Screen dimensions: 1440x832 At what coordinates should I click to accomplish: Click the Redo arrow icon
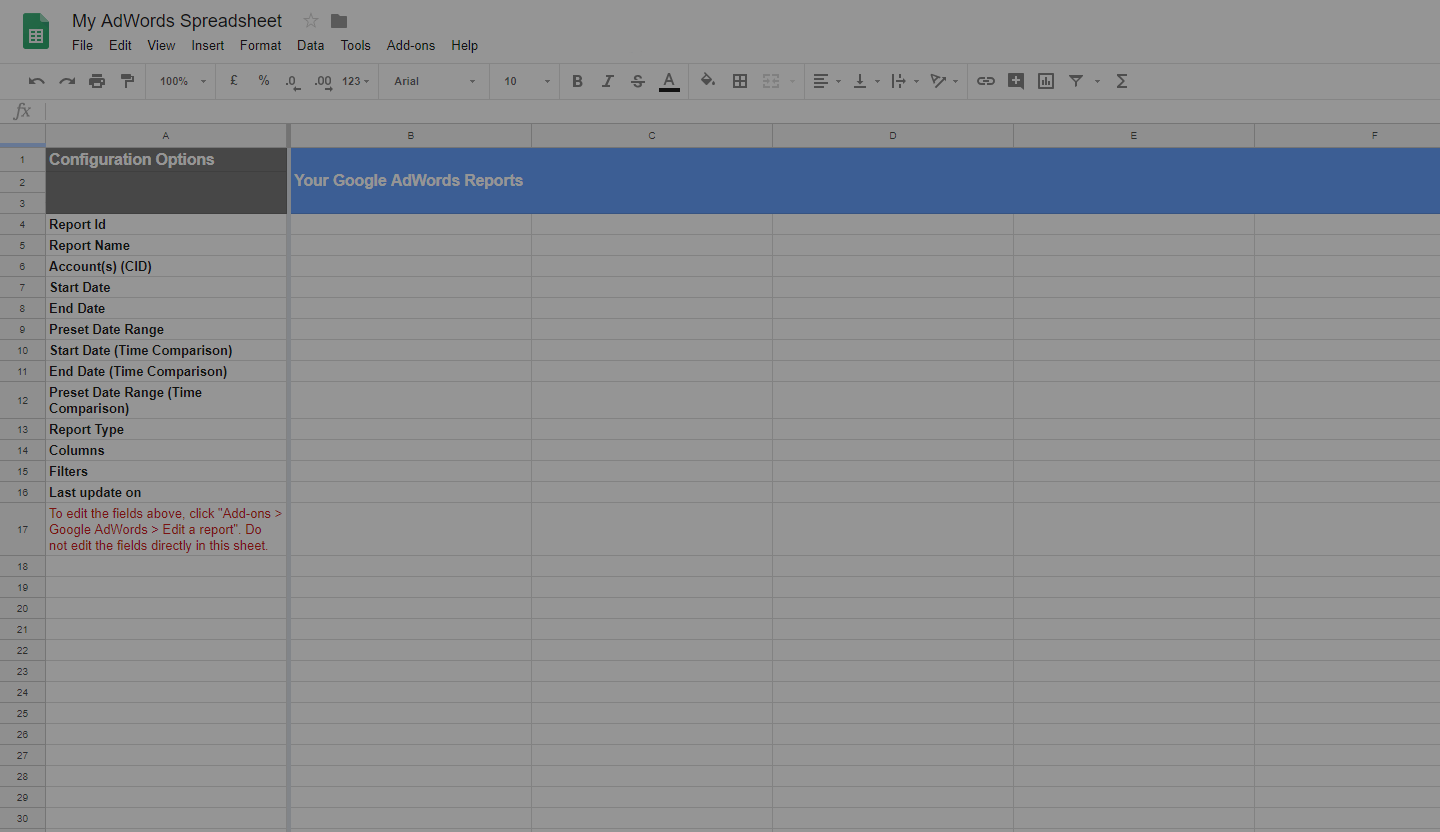[x=67, y=81]
